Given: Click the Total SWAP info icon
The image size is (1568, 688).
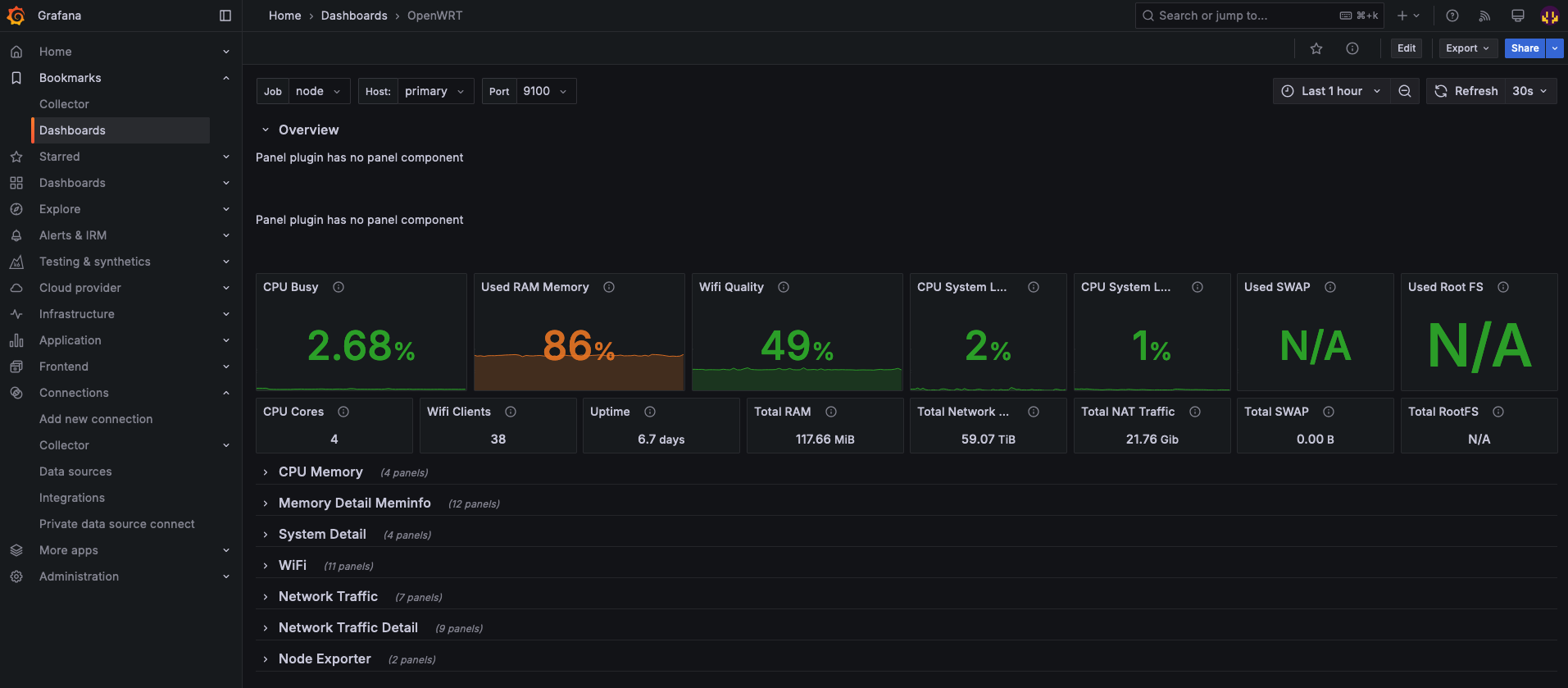Looking at the screenshot, I should (x=1329, y=412).
